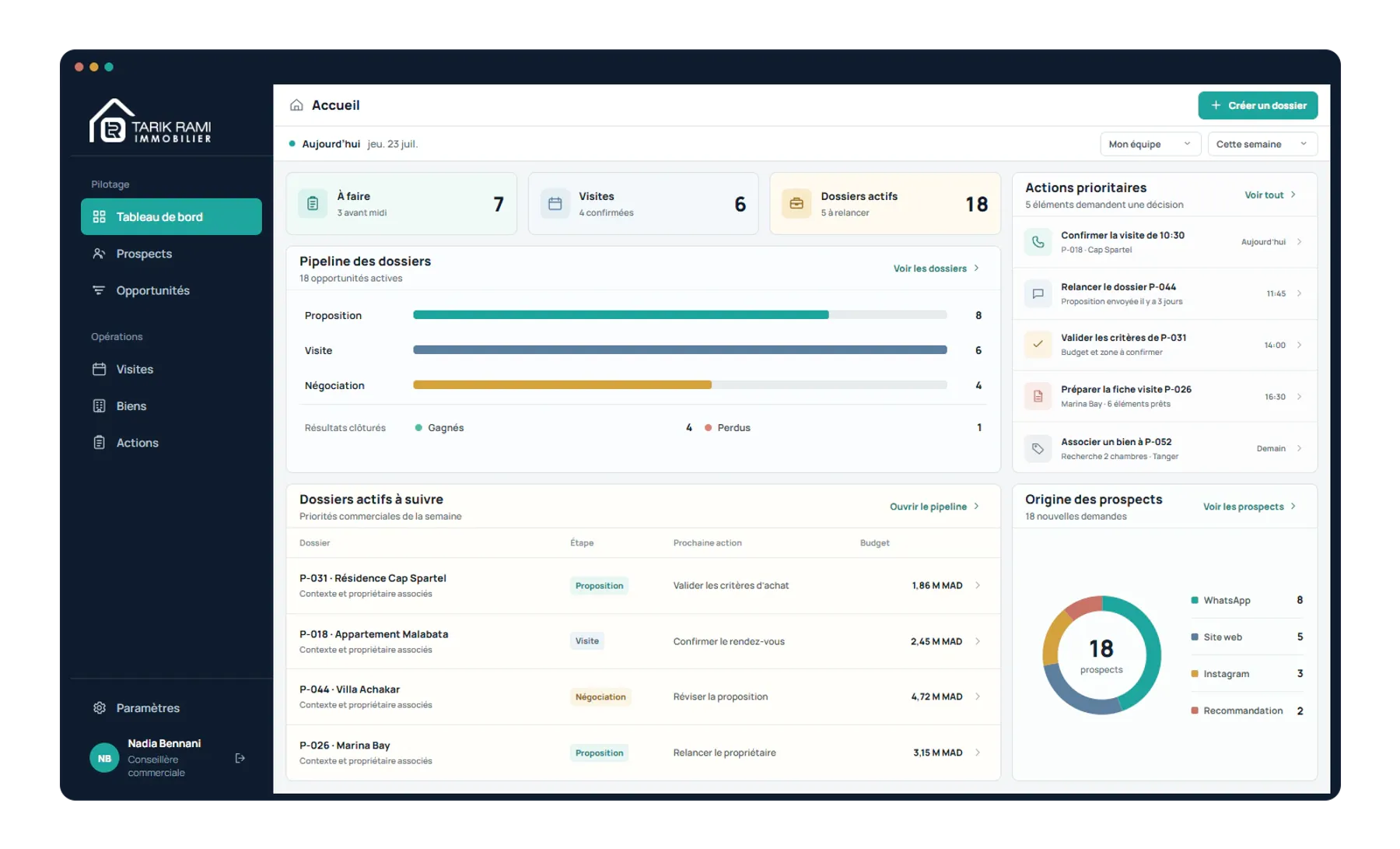Expand the P-044 Villa Achakar row chevron
1400x849 pixels.
(978, 696)
